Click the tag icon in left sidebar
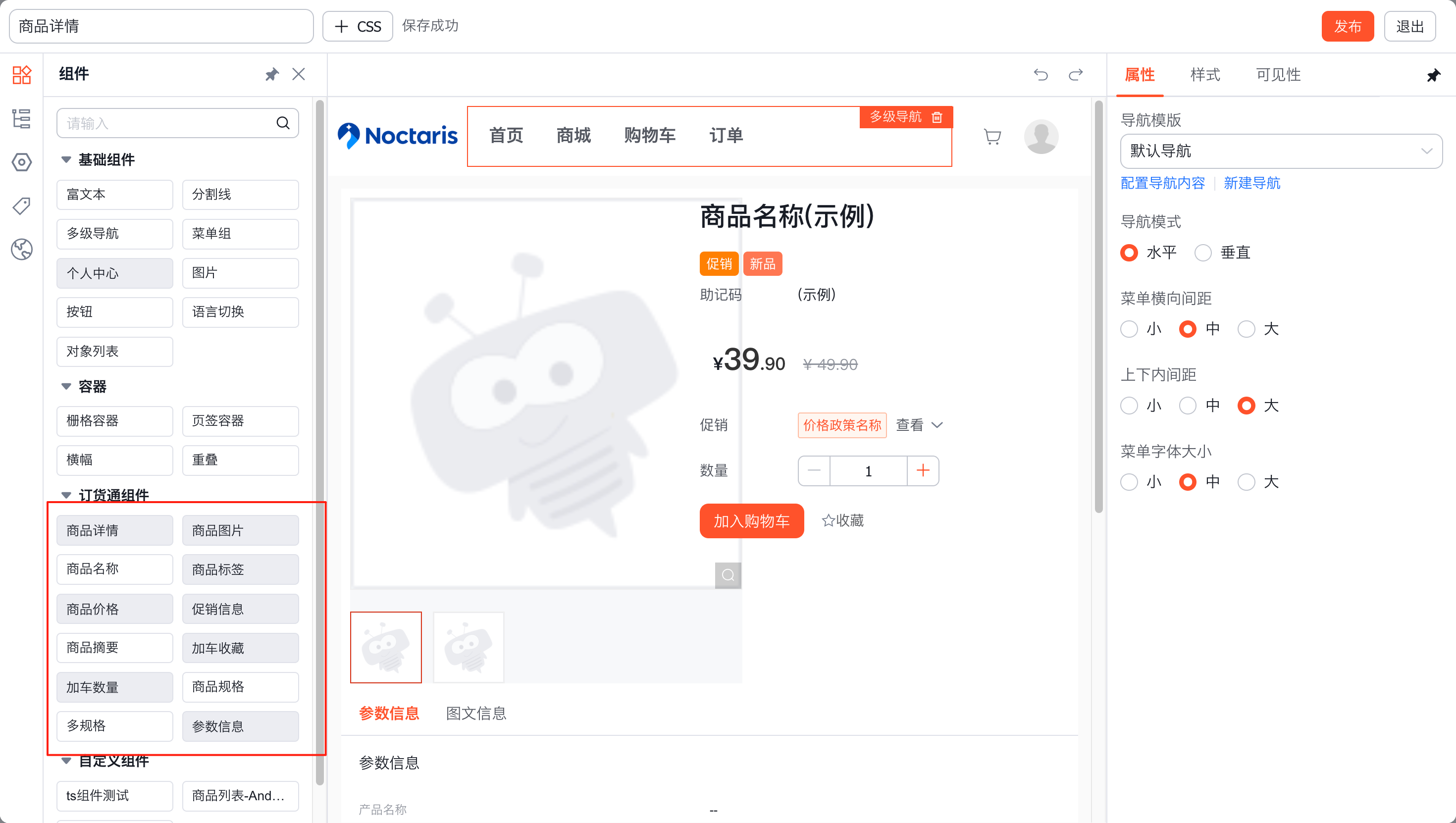 21,206
